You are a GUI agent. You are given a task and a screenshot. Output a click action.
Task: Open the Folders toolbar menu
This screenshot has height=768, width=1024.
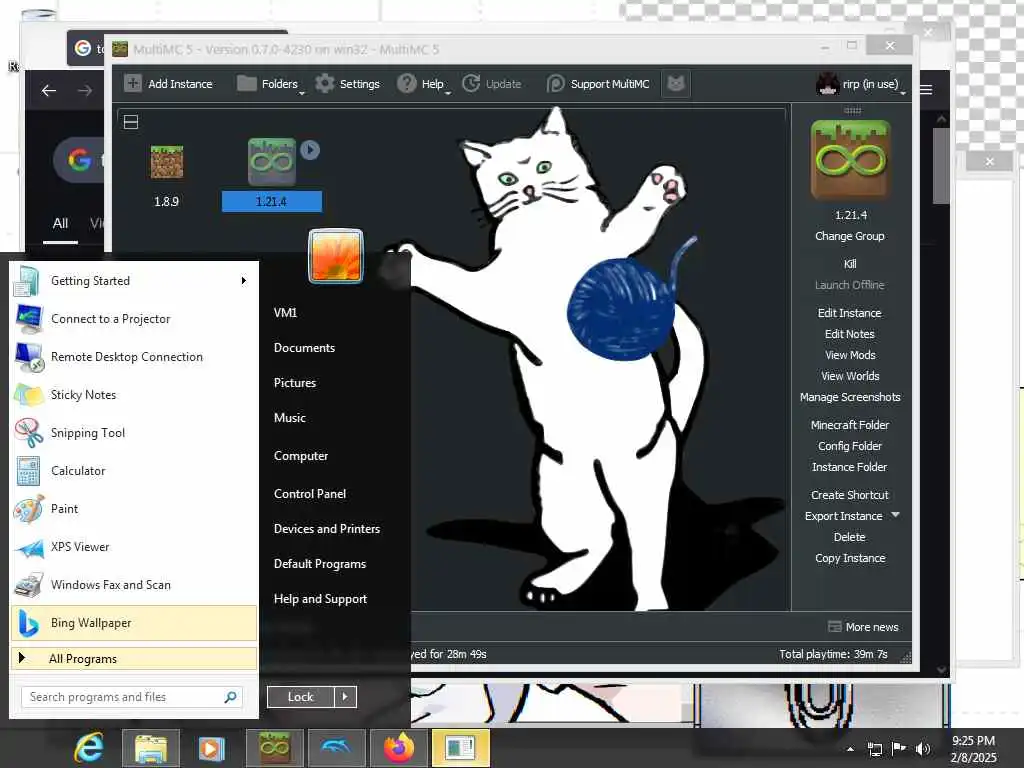point(270,84)
